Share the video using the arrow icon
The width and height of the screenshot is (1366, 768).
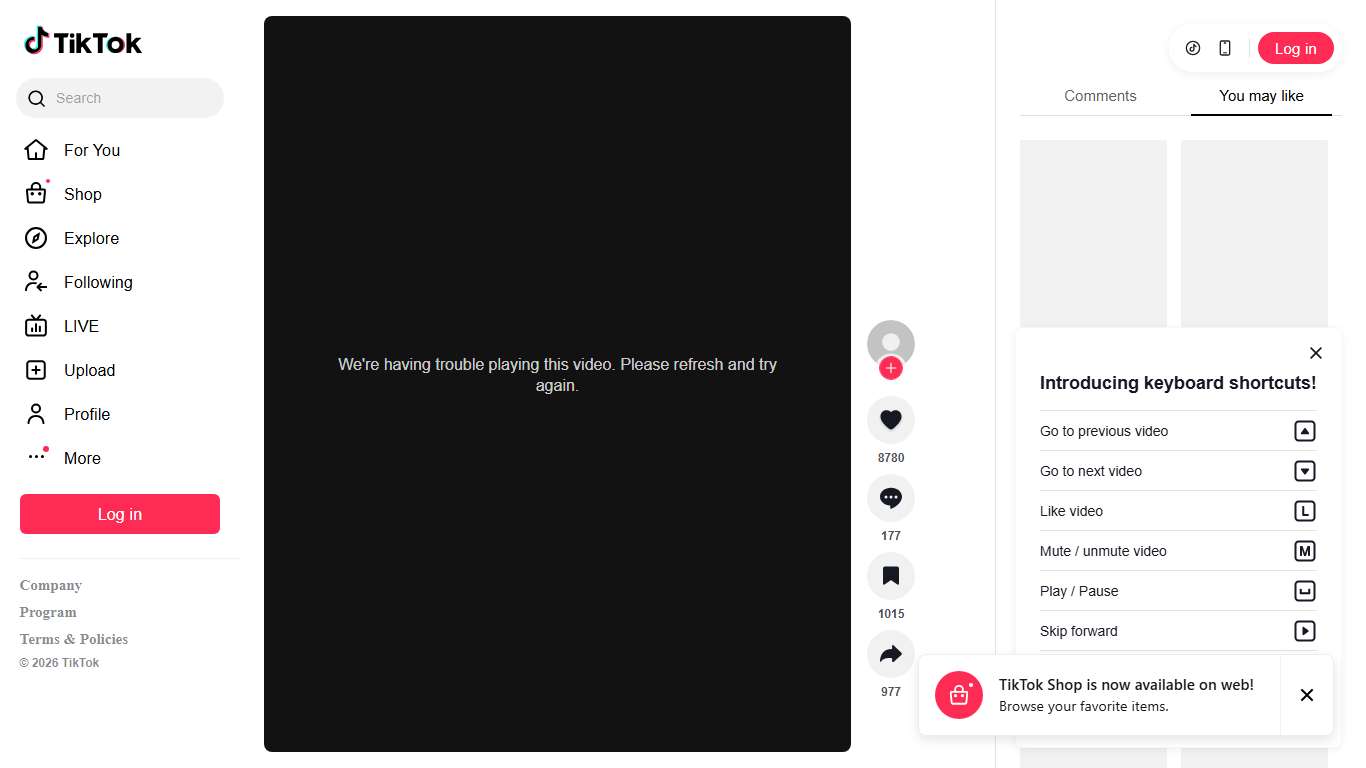coord(891,654)
